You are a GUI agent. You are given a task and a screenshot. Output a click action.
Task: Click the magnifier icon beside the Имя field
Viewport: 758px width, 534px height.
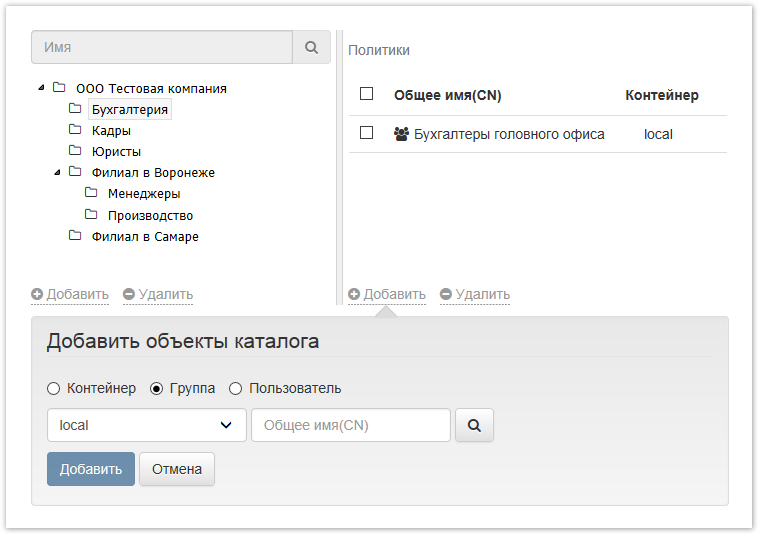pos(311,47)
